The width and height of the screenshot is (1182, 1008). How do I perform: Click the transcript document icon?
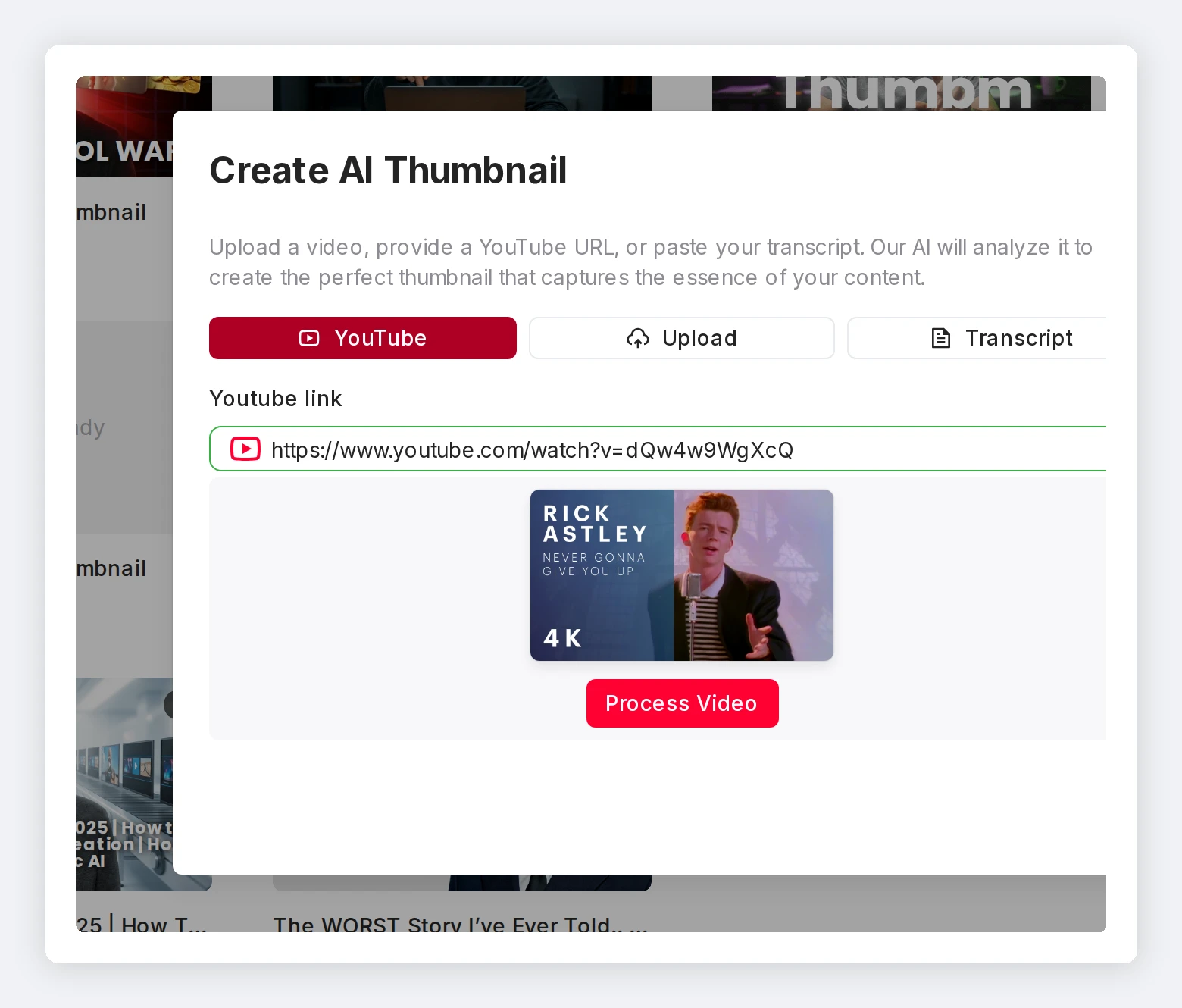pos(940,338)
